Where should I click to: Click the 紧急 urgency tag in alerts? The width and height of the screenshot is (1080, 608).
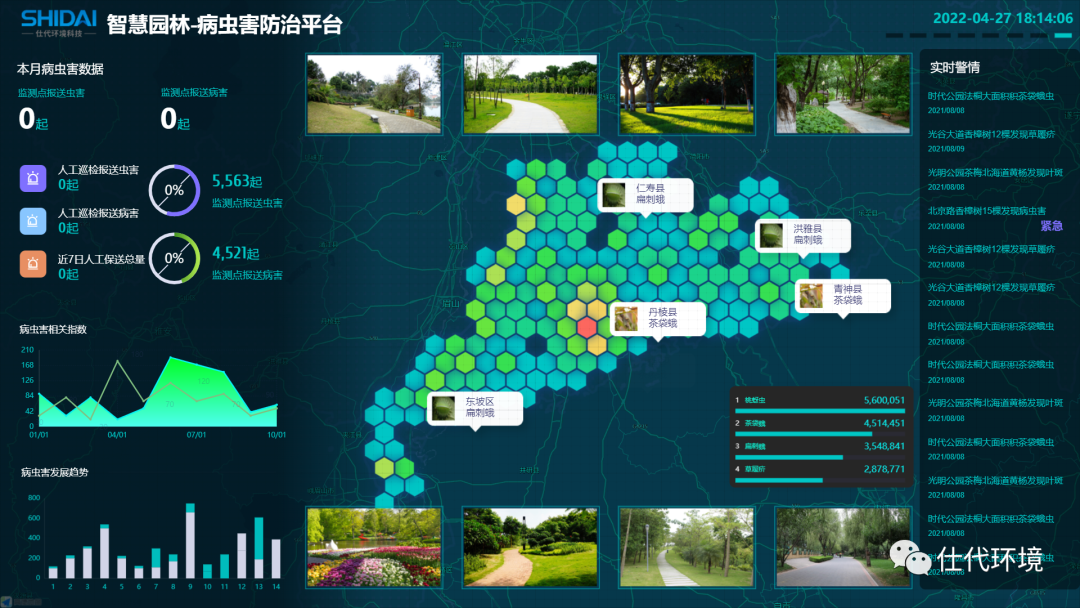point(1051,225)
